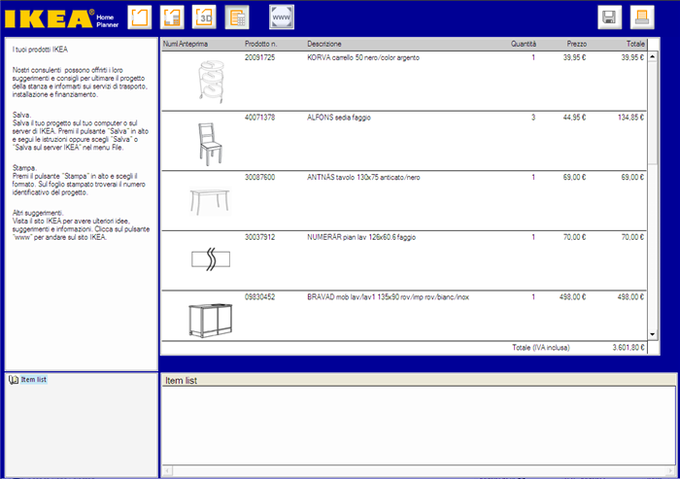Image resolution: width=680 pixels, height=479 pixels.
Task: Click the ANTNÄS price 69,00 €
Action: point(575,177)
